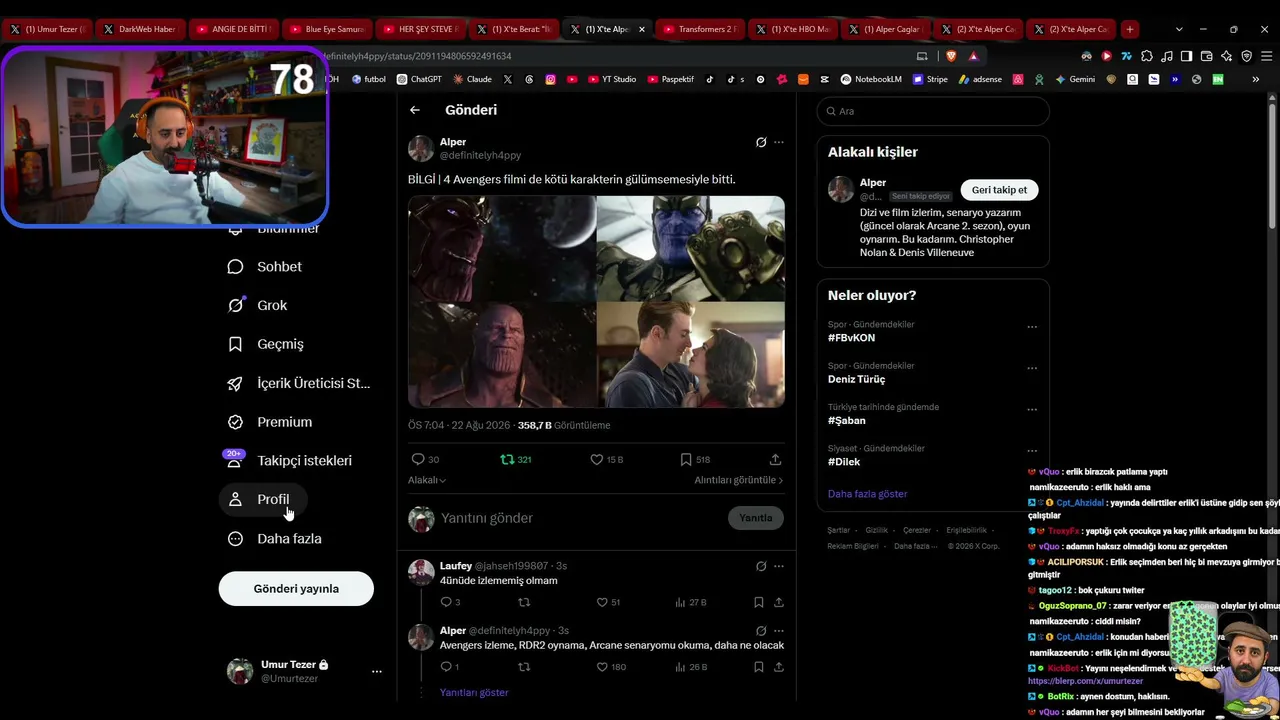Open options for #FBvKON trend
1280x720 pixels.
click(x=1032, y=327)
